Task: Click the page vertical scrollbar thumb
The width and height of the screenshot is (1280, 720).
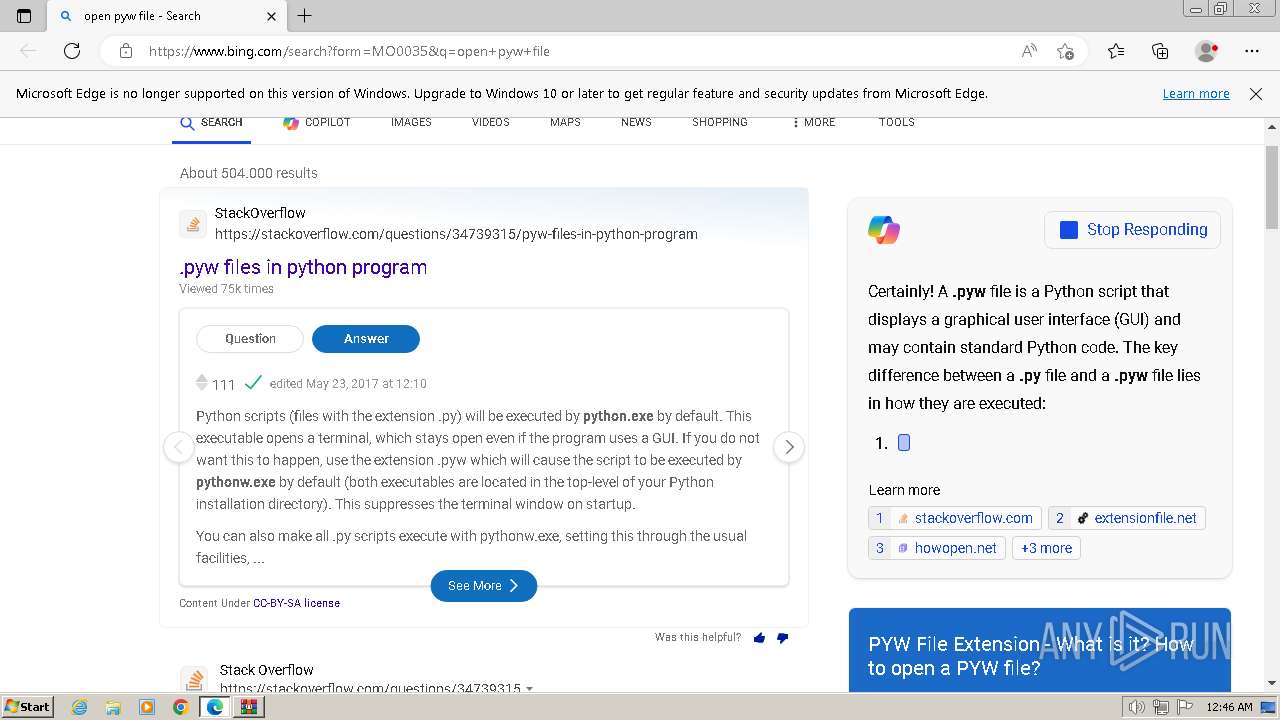Action: [x=1272, y=188]
